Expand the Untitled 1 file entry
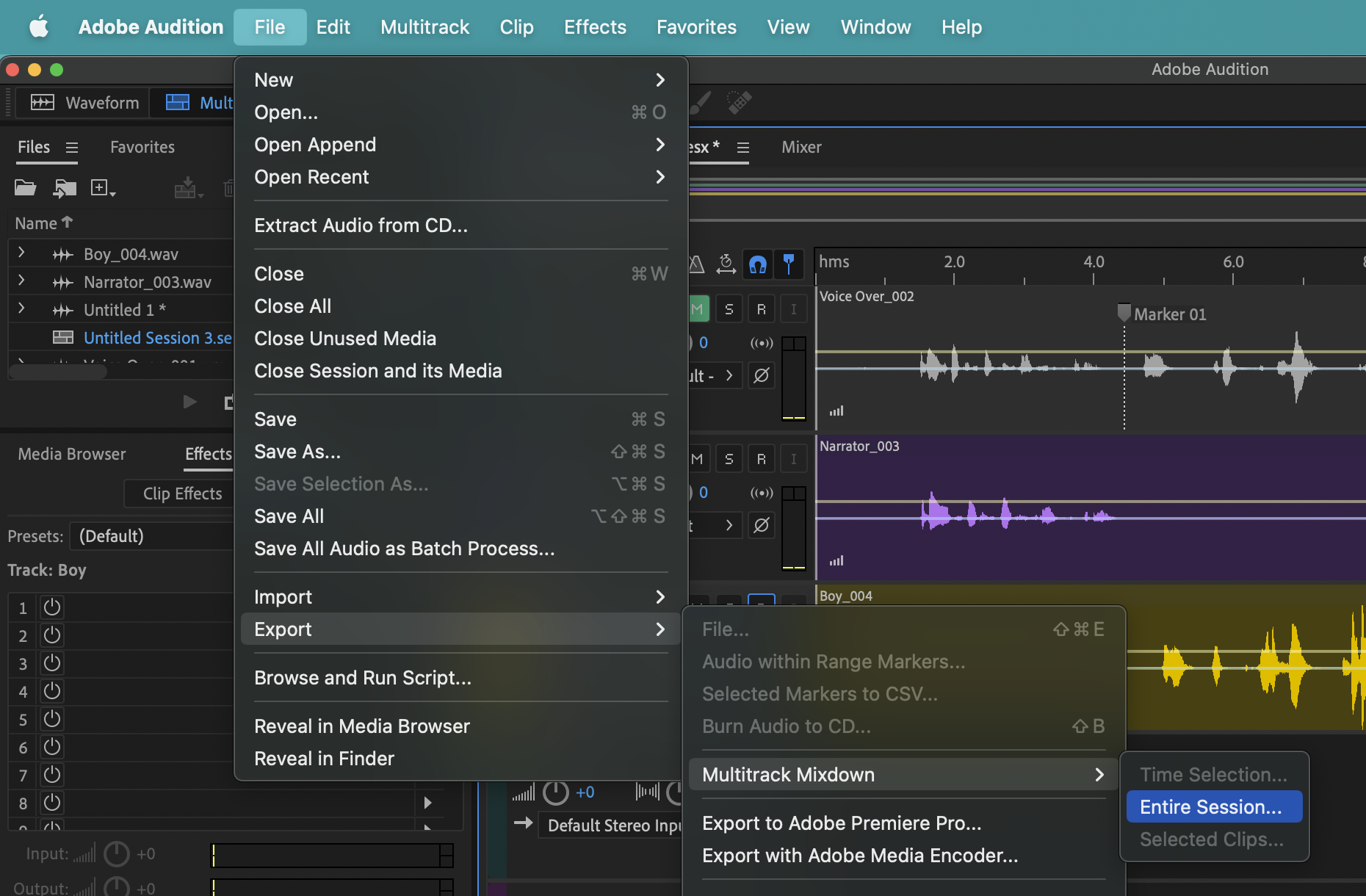 21,308
